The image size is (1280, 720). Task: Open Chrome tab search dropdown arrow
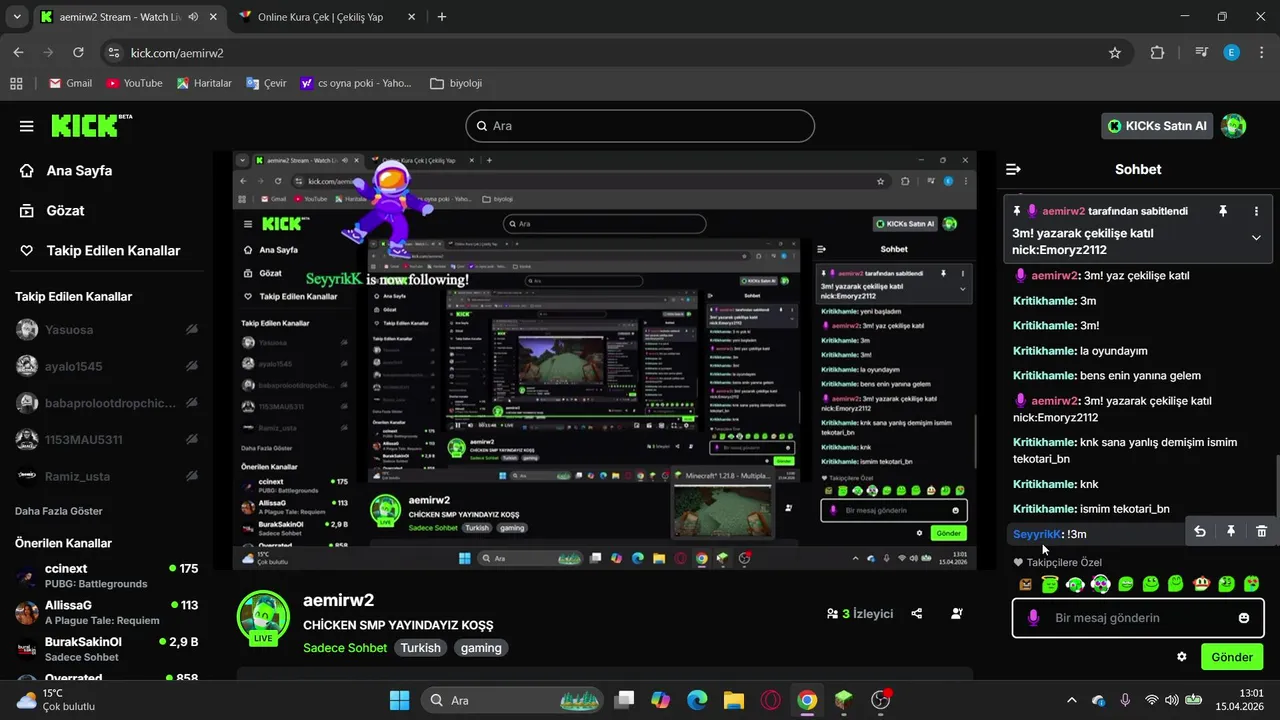point(16,17)
